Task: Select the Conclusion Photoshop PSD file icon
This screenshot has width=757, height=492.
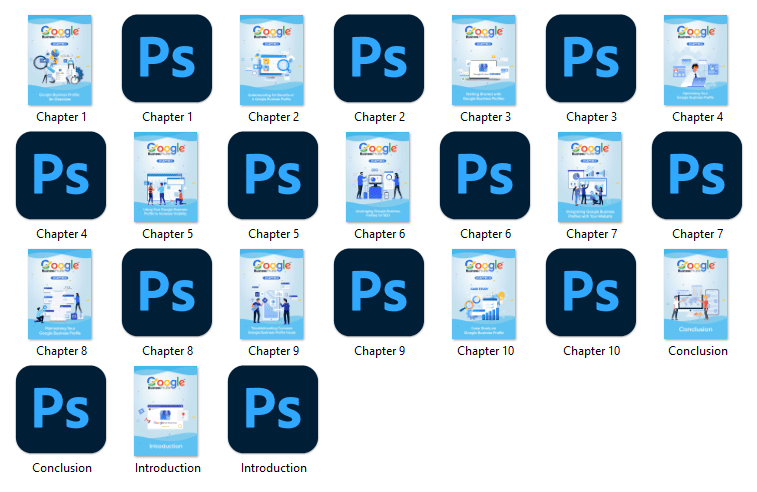Action: coord(61,409)
